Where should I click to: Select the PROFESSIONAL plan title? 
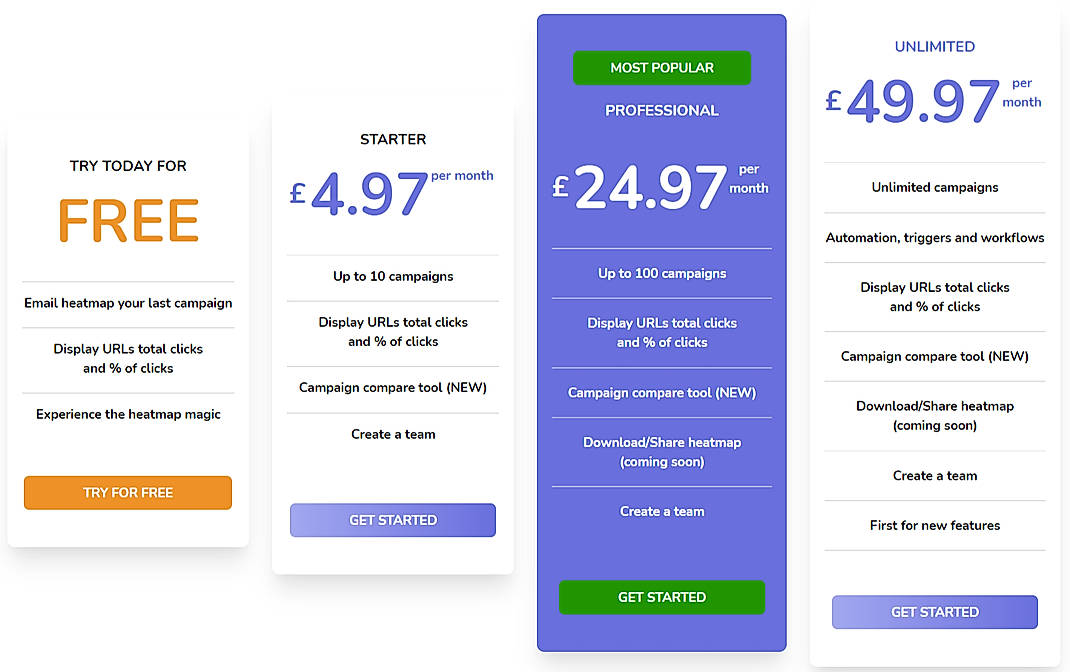tap(661, 110)
